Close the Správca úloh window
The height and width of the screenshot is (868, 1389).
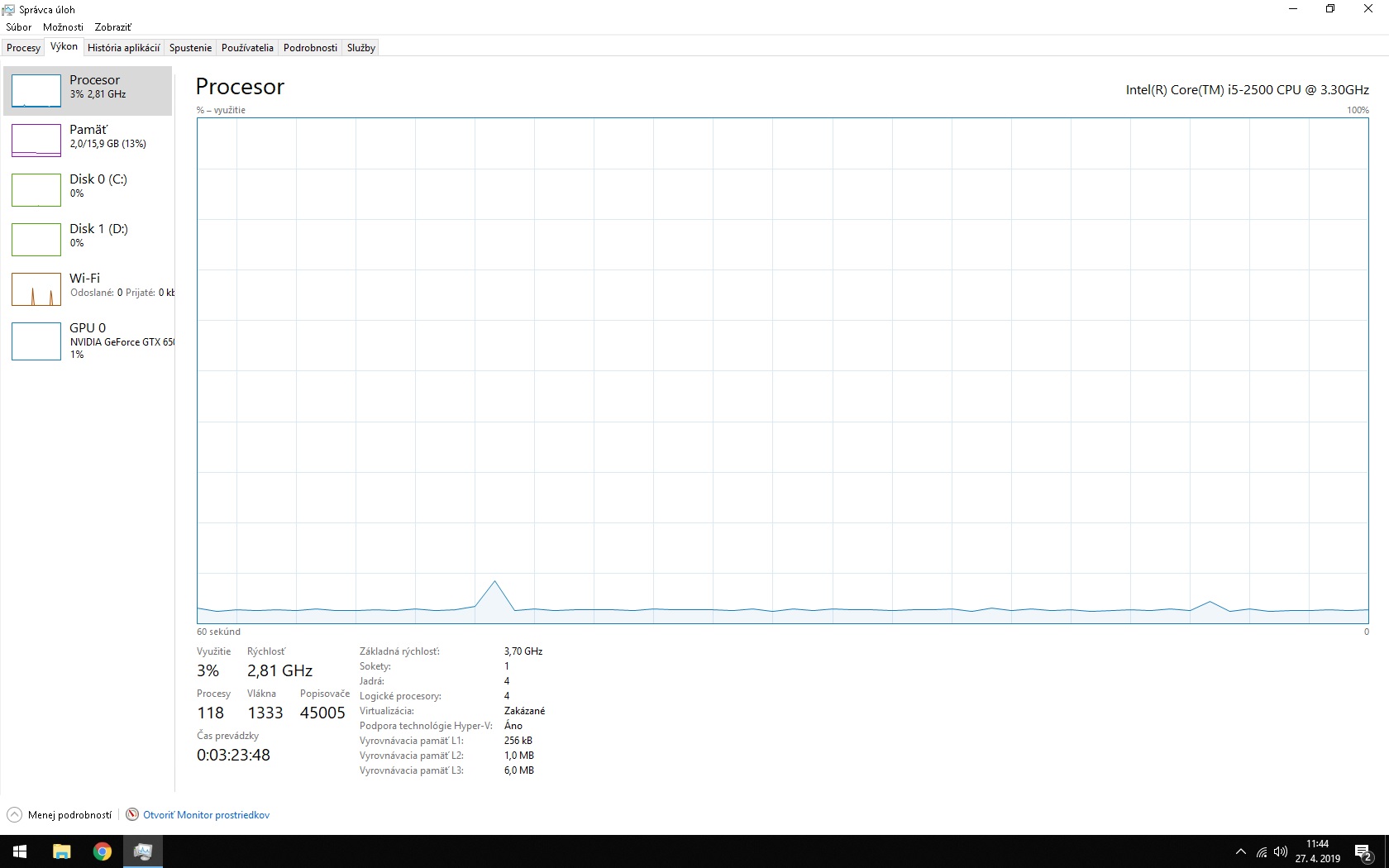point(1368,9)
